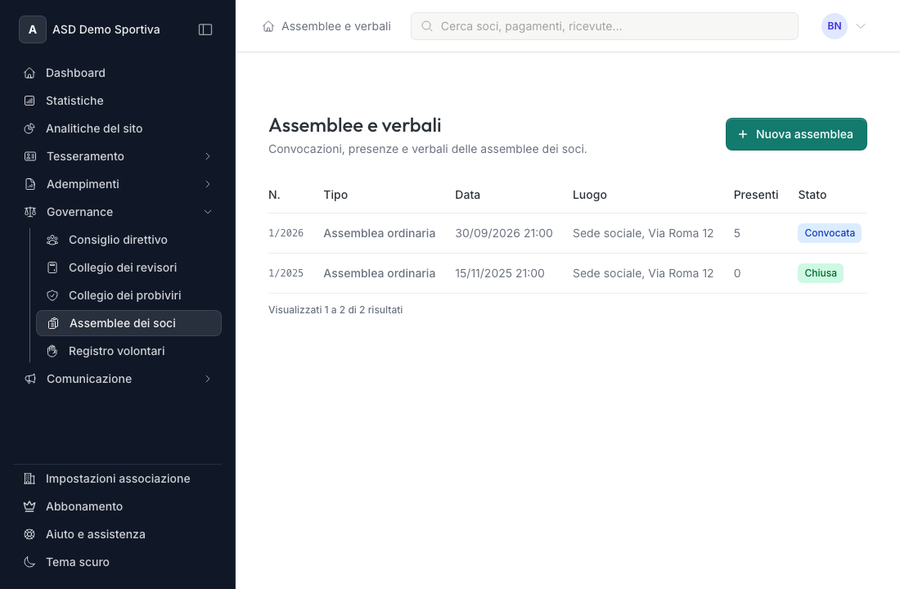Expand the Comunicazione submenu chevron
Screen dimensions: 900x589
tap(208, 379)
